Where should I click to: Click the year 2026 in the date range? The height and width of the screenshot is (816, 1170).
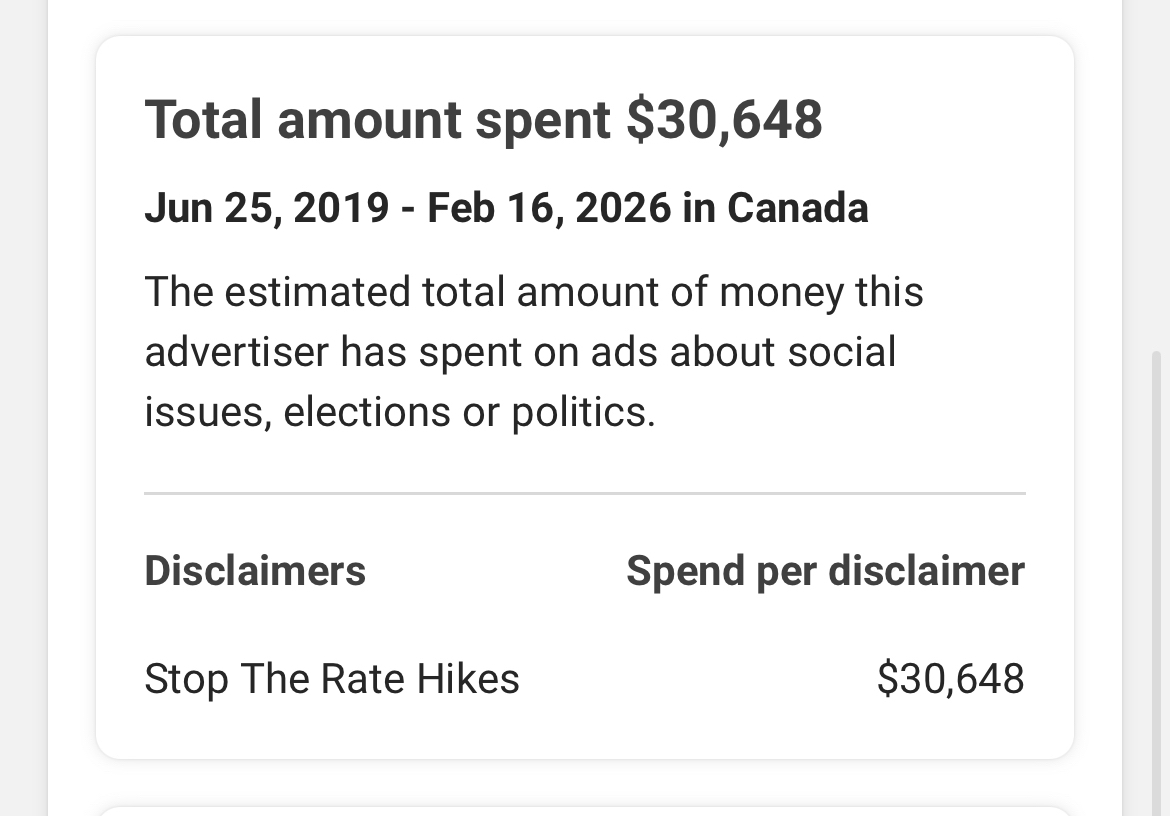click(x=623, y=208)
